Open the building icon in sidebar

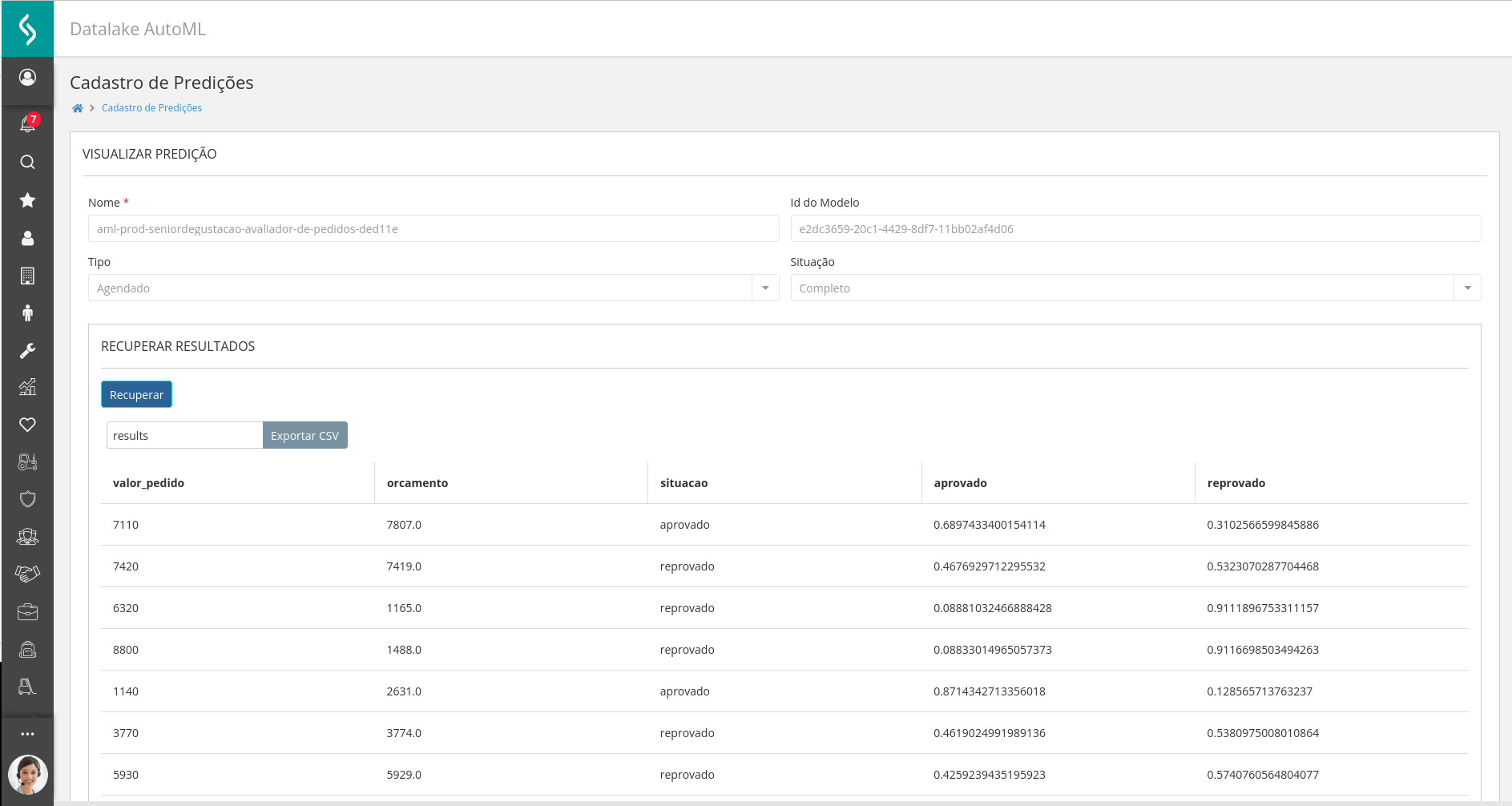(27, 276)
